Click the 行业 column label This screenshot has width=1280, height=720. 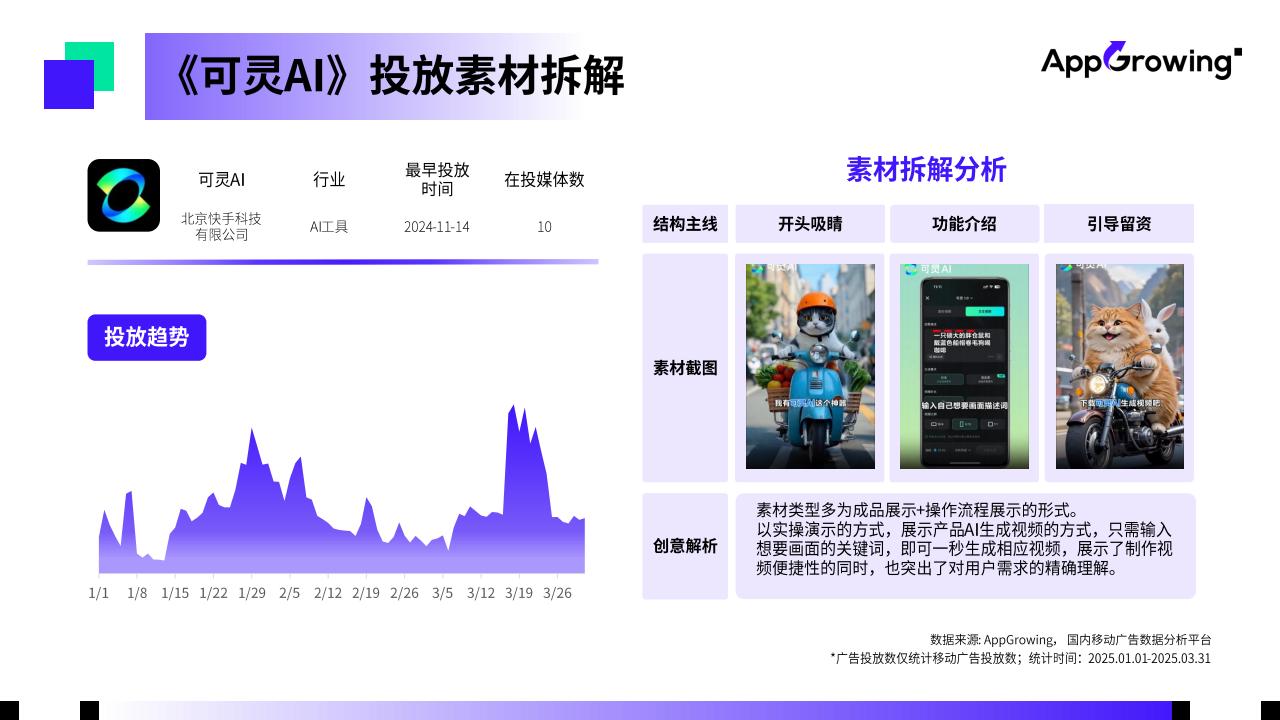(x=329, y=180)
